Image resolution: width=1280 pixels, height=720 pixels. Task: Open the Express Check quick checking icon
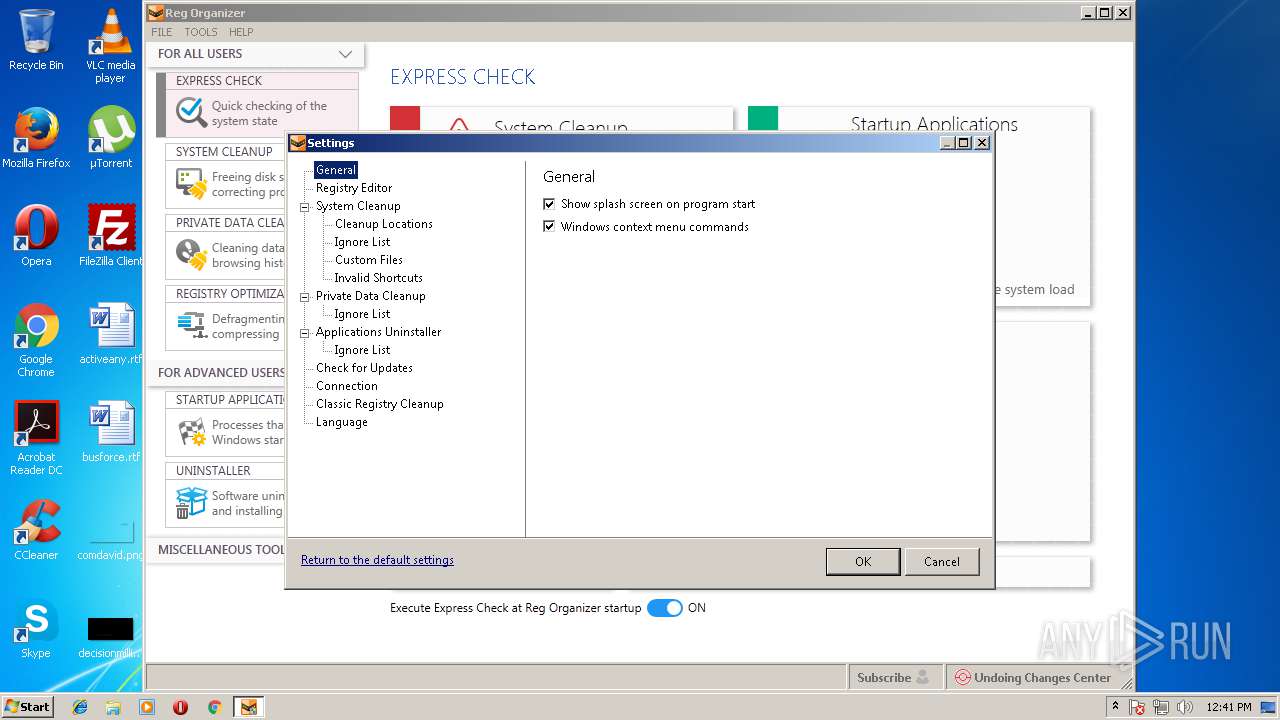191,112
